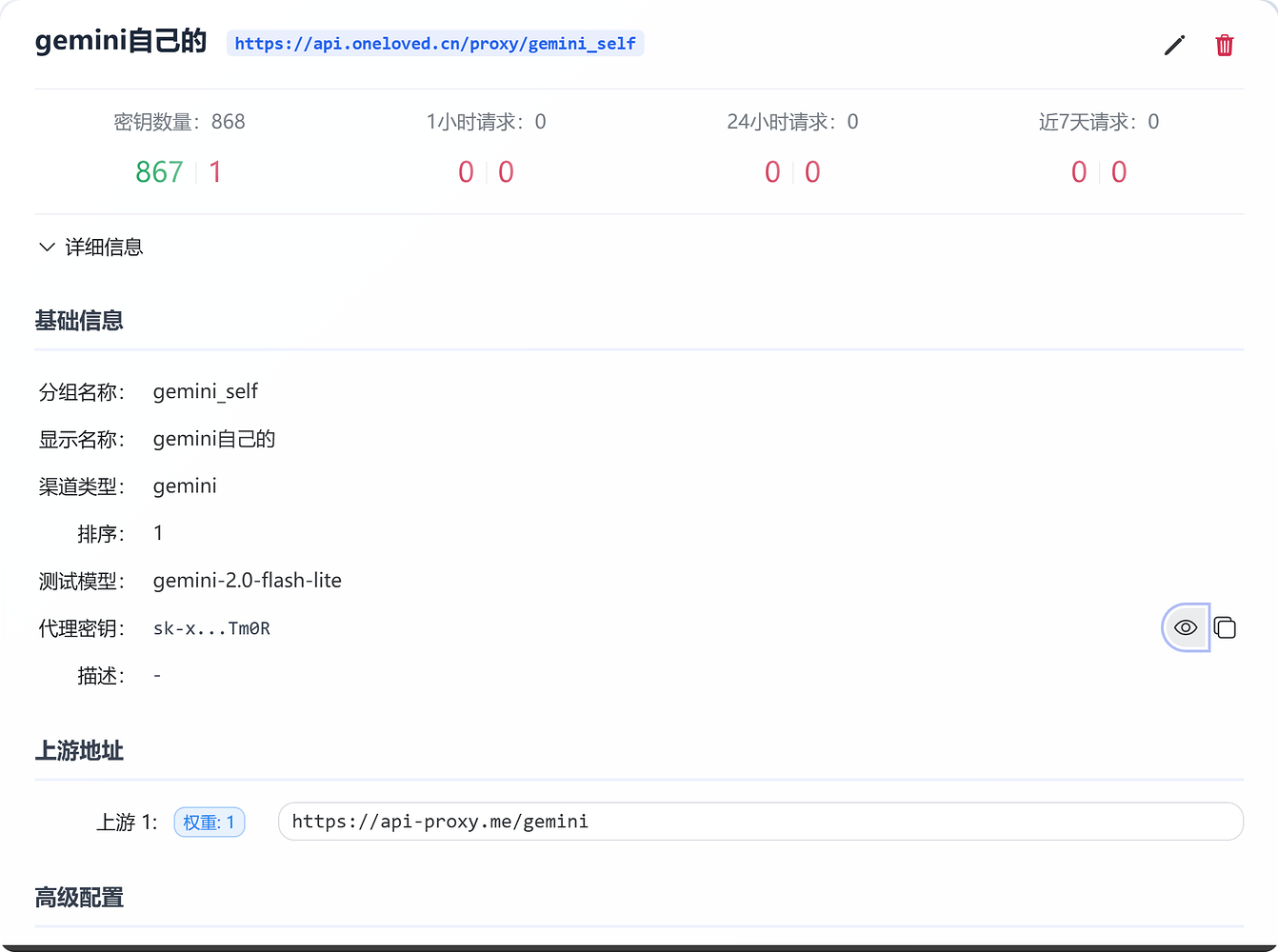
Task: Toggle proxy key visibility eye icon
Action: coord(1186,627)
